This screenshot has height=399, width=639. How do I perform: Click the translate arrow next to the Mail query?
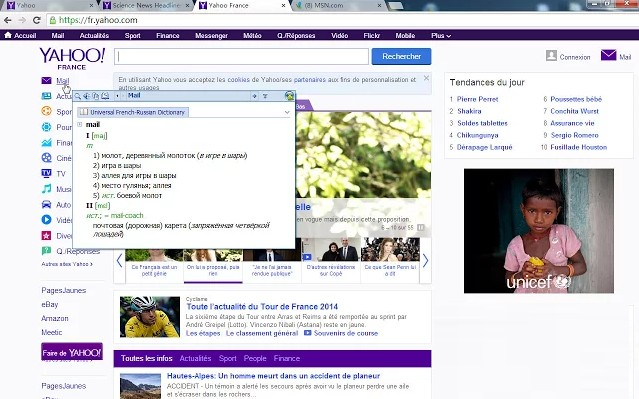point(254,96)
